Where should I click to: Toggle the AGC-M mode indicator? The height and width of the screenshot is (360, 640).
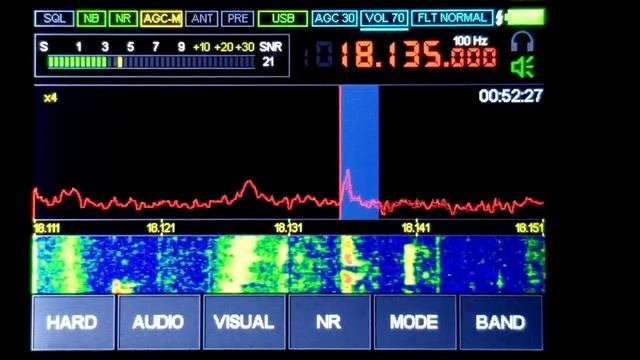coord(161,19)
